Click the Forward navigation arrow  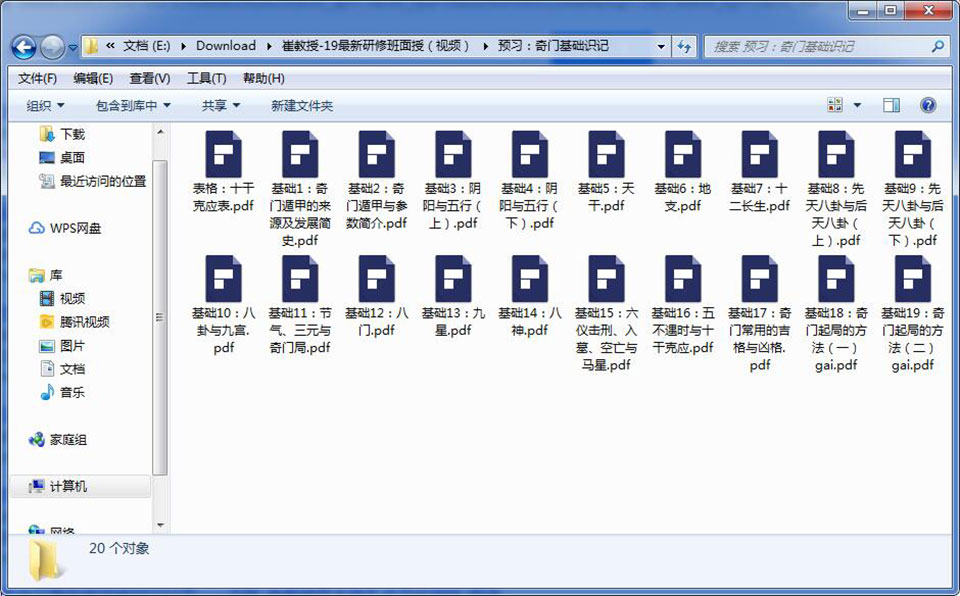click(52, 47)
